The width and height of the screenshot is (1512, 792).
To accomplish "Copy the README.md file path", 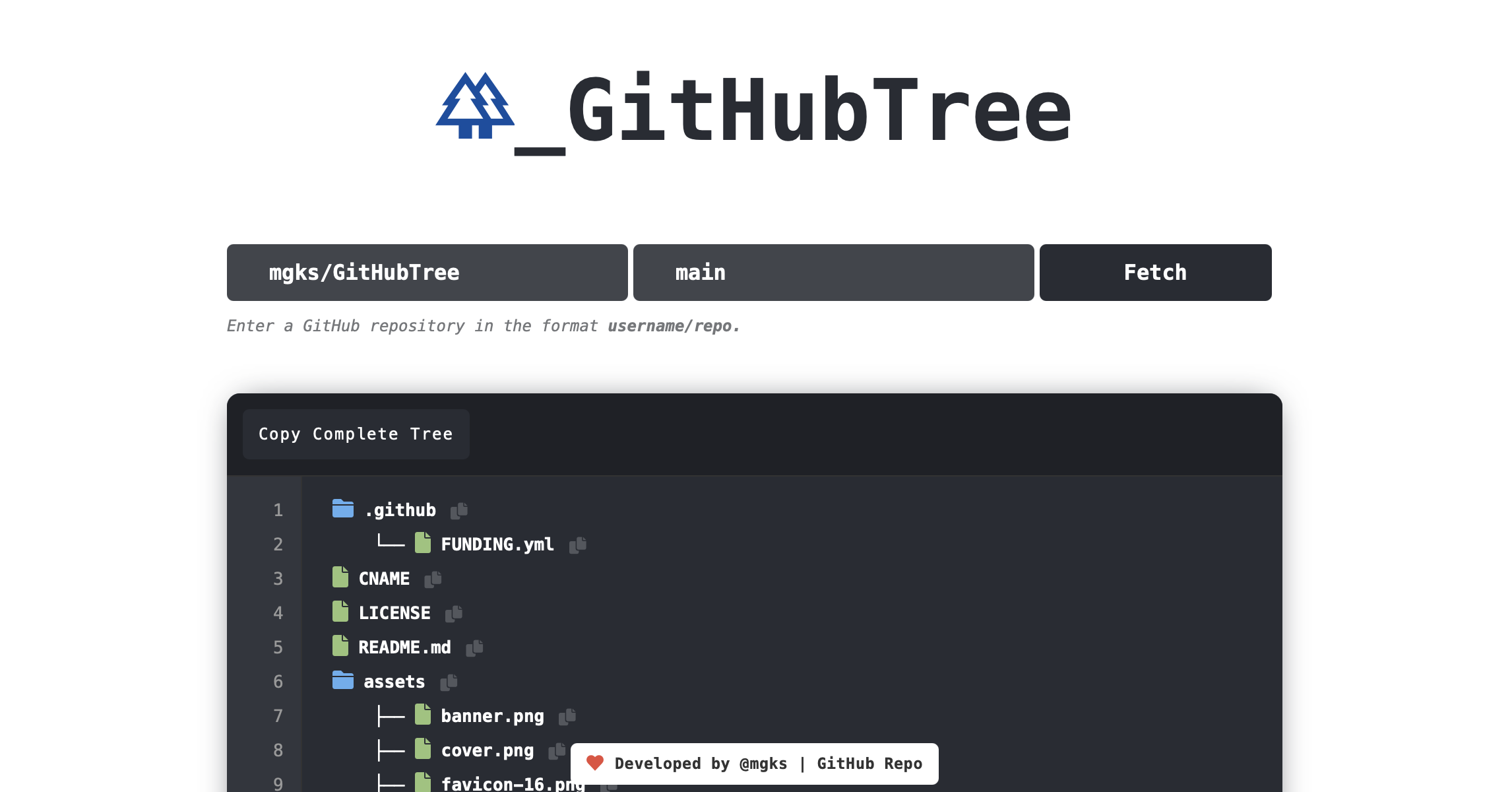I will (475, 647).
